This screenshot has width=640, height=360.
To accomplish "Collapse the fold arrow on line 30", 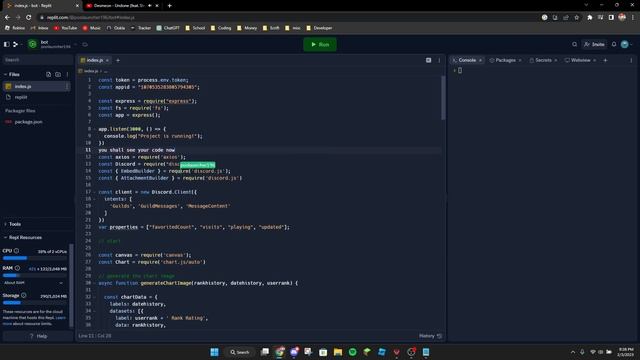I will click(95, 283).
